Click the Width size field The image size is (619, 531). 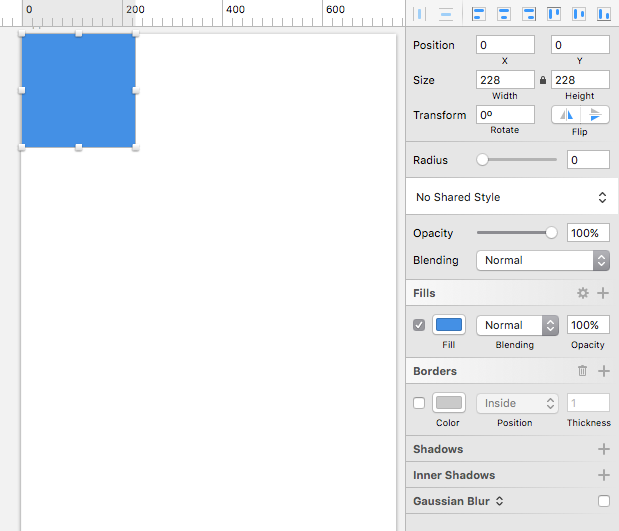(505, 80)
